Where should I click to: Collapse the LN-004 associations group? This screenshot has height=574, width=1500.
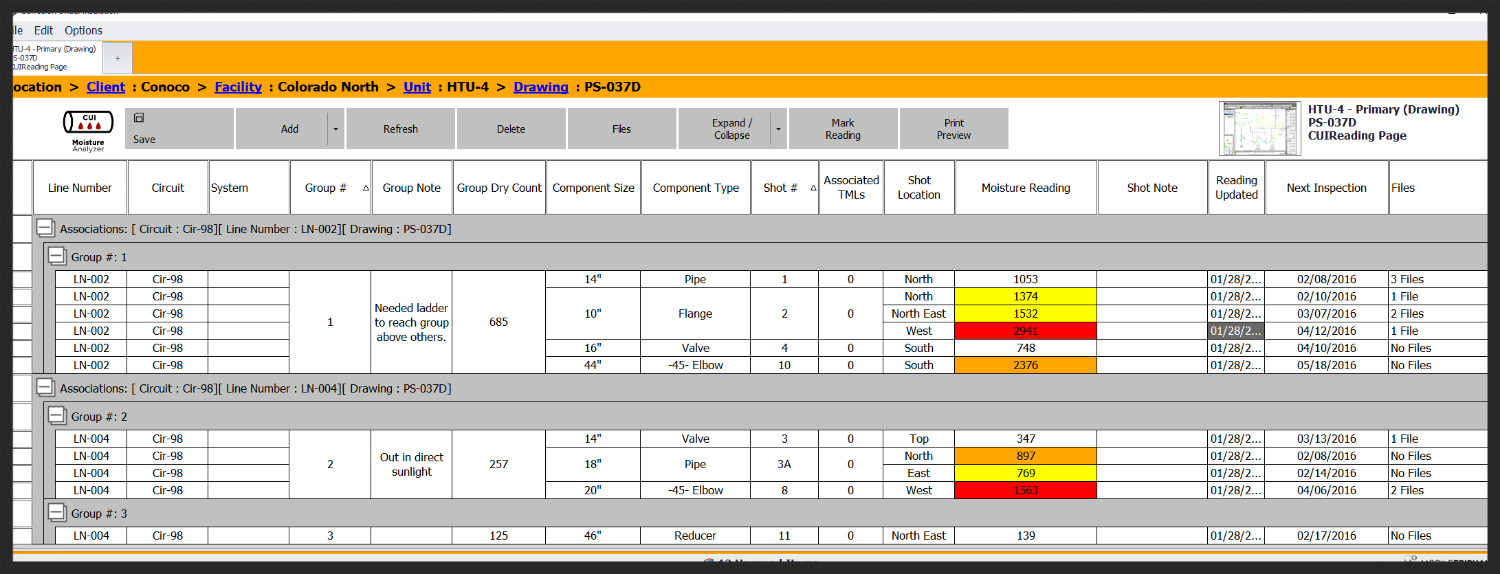point(45,388)
